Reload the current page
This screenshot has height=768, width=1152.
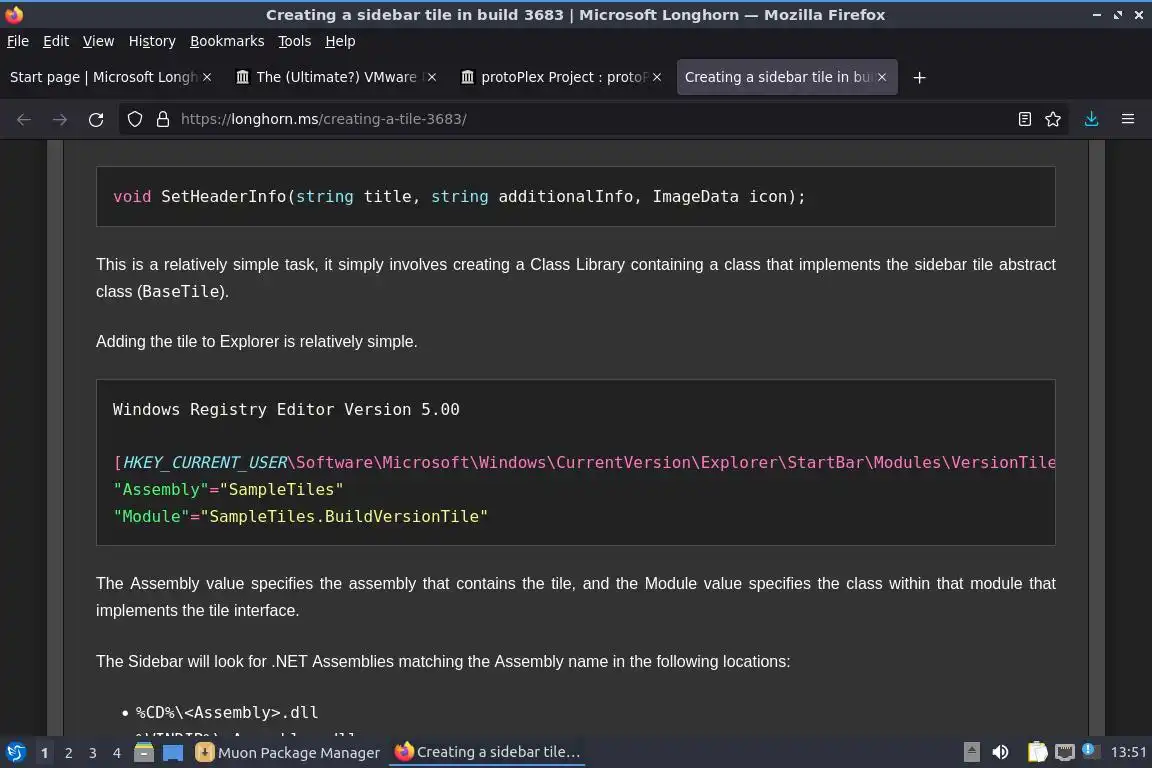tap(96, 119)
